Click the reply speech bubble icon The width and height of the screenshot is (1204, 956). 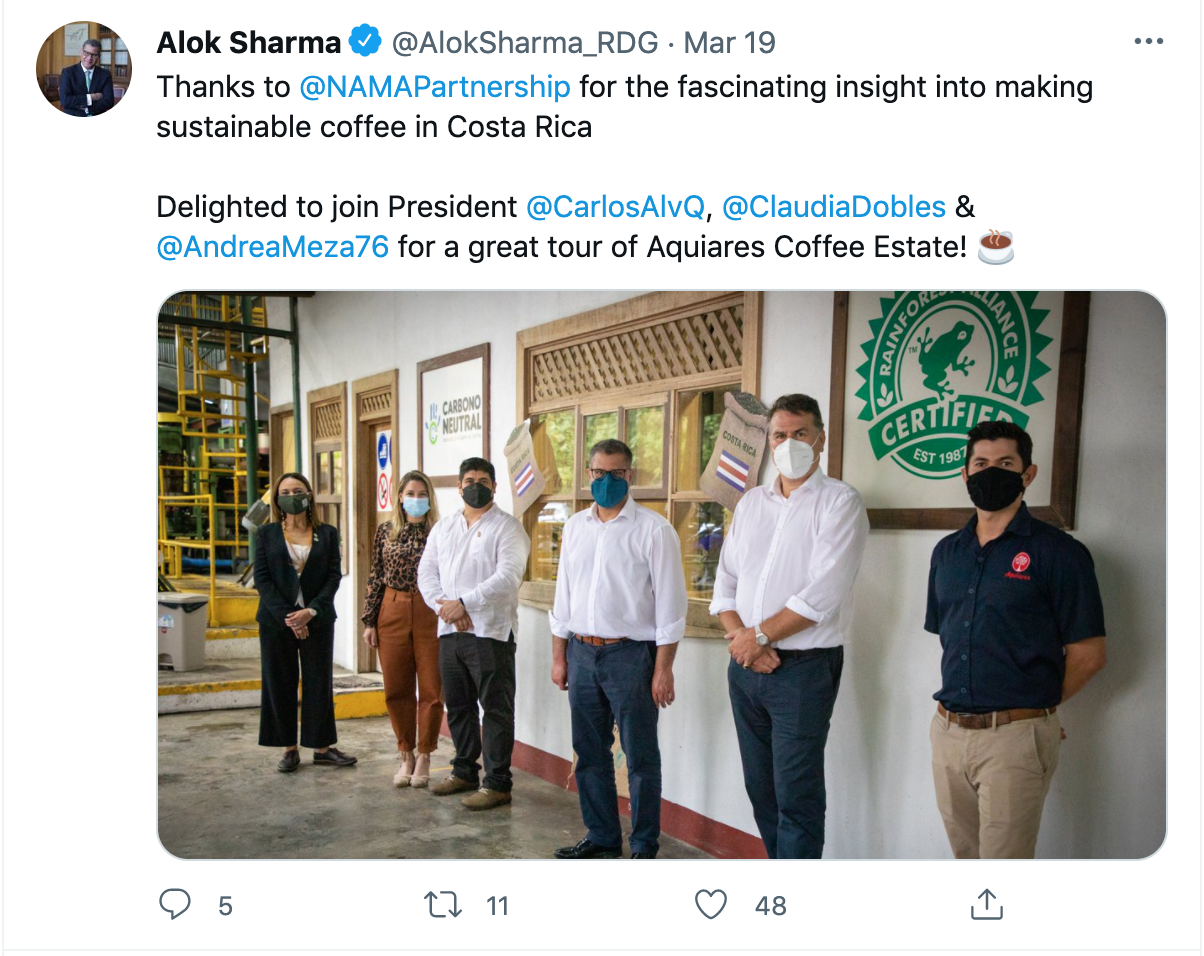click(x=175, y=905)
